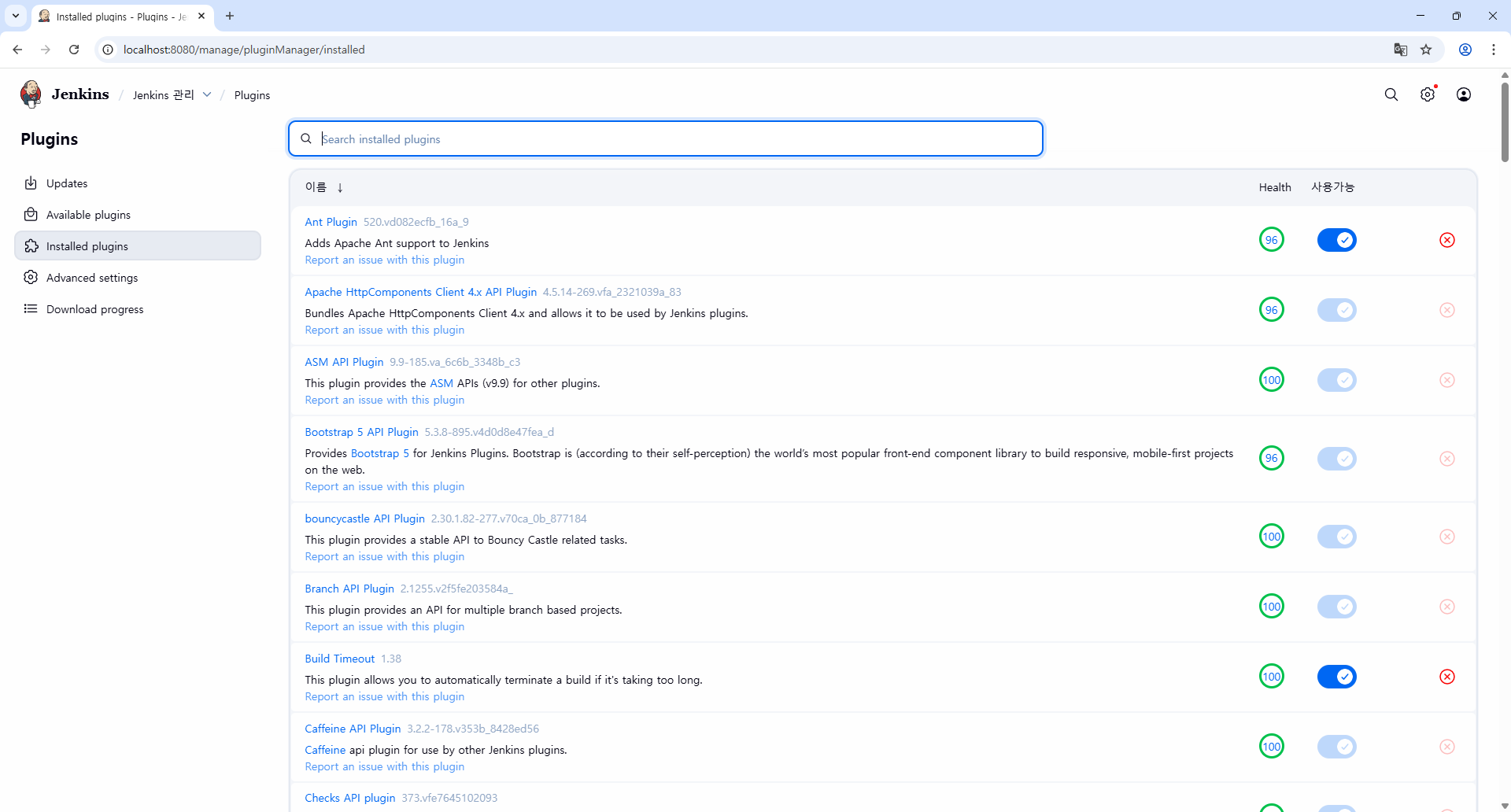Viewport: 1511px width, 812px height.
Task: Click the Jenkins 관리 breadcrumb text
Action: (x=163, y=95)
